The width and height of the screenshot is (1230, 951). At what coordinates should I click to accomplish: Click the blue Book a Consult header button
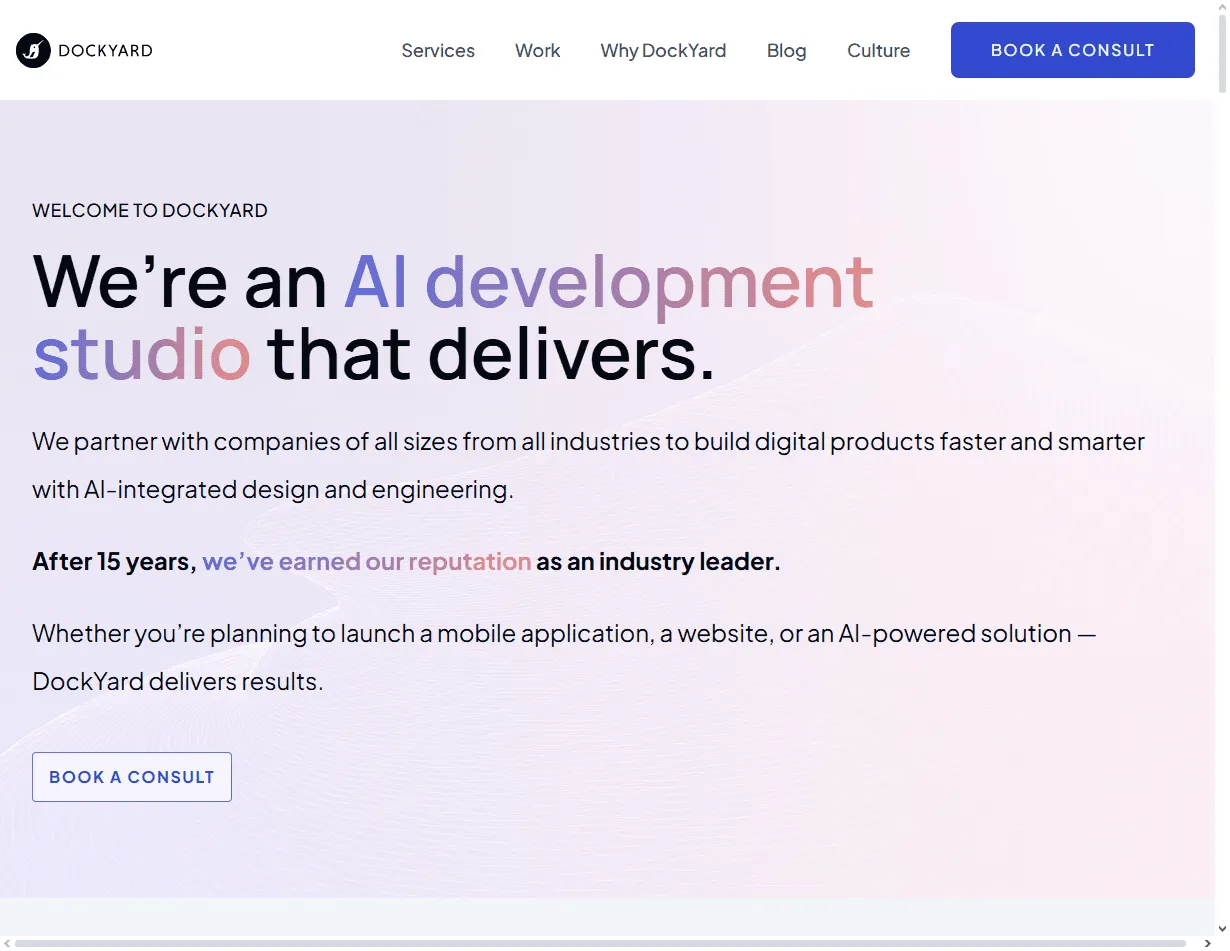[1073, 50]
